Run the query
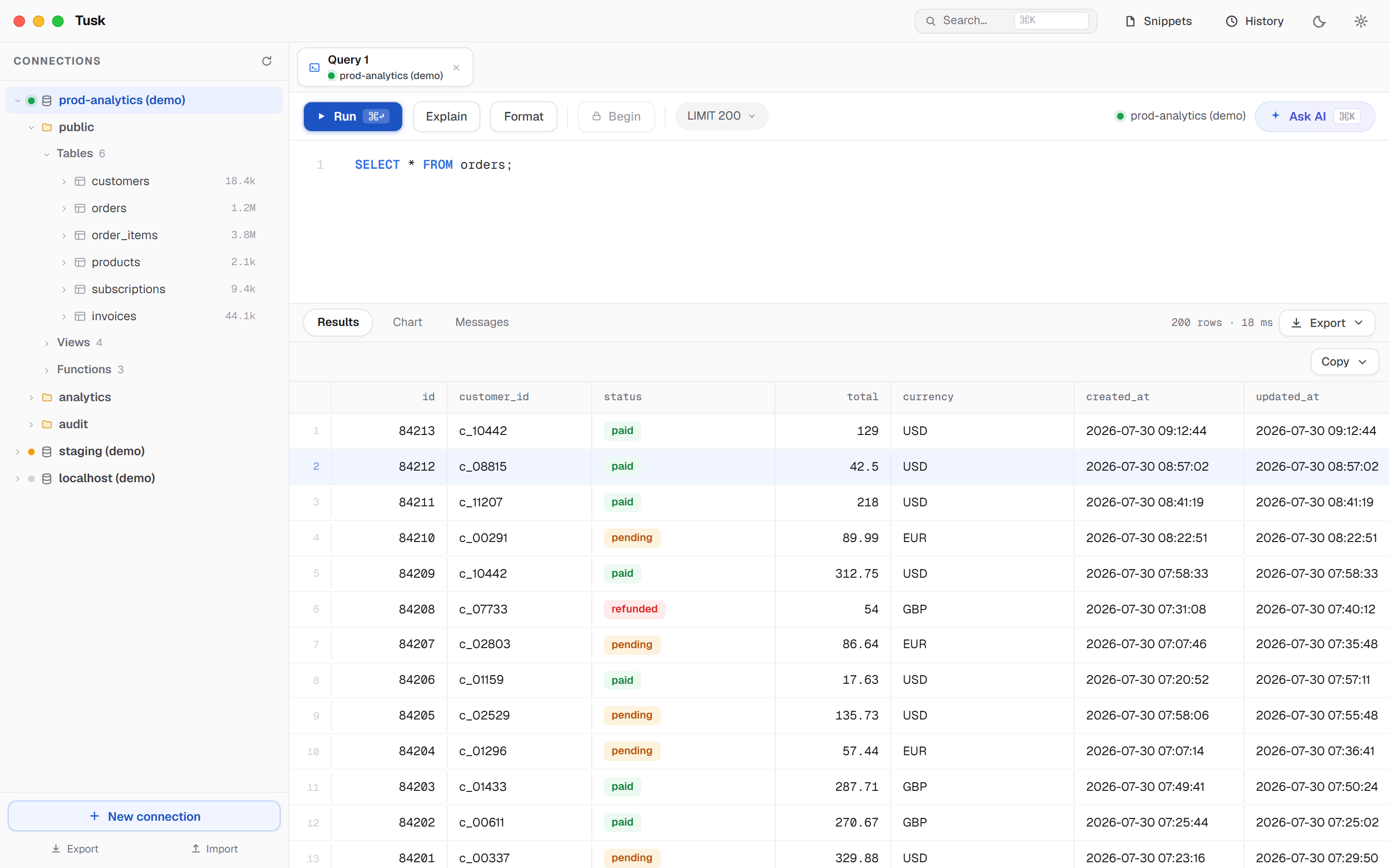1389x868 pixels. pos(353,117)
